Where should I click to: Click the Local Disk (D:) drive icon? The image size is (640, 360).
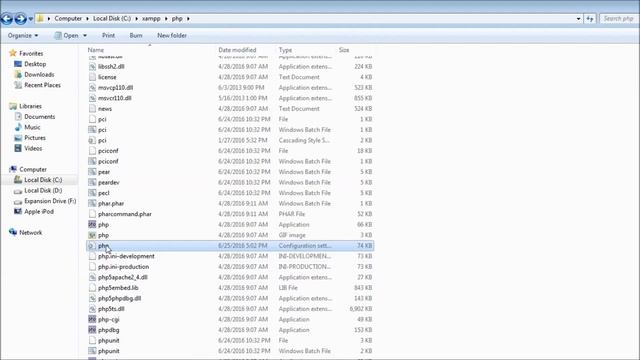pos(18,191)
